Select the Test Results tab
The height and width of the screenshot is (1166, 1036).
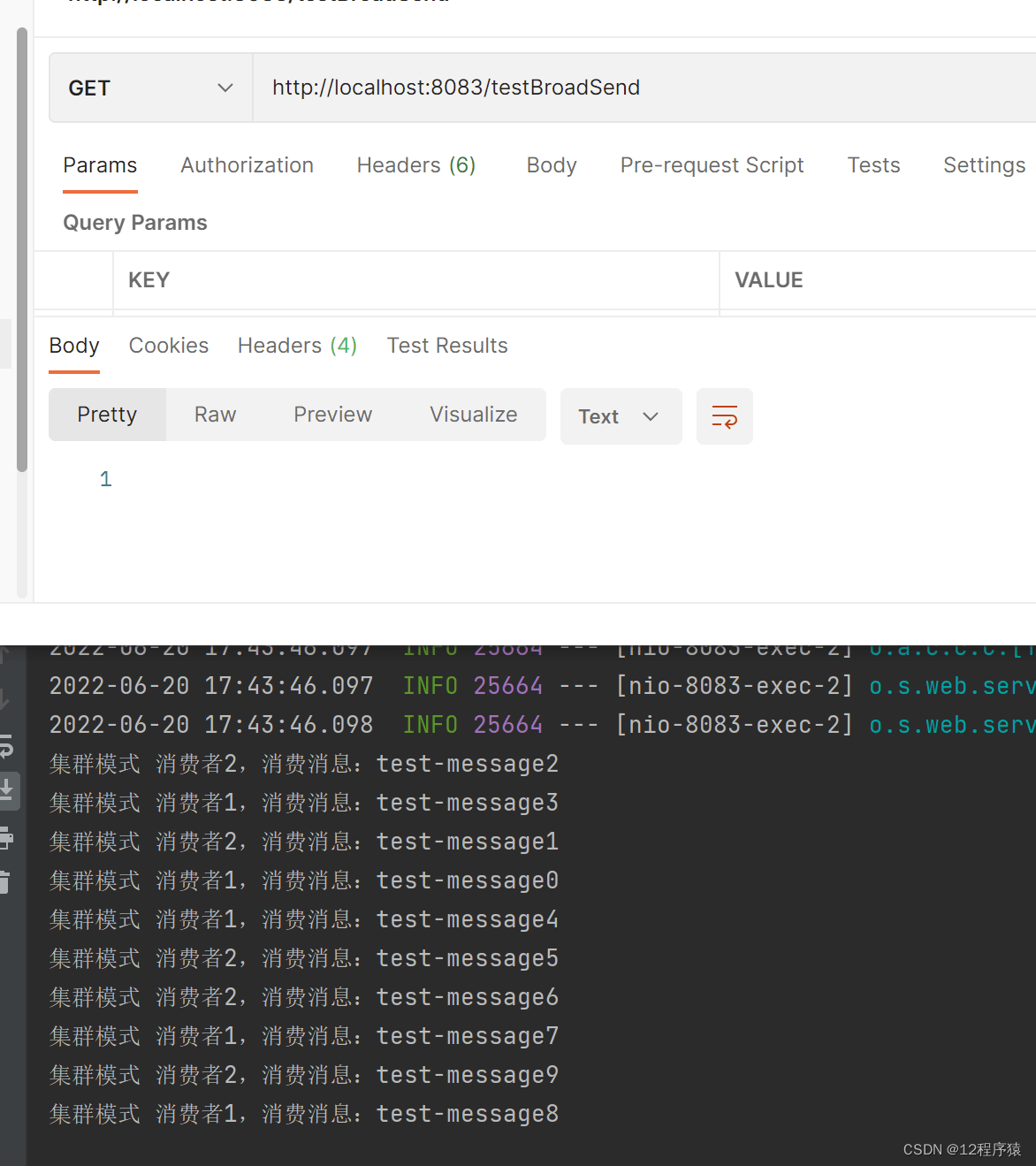[447, 346]
